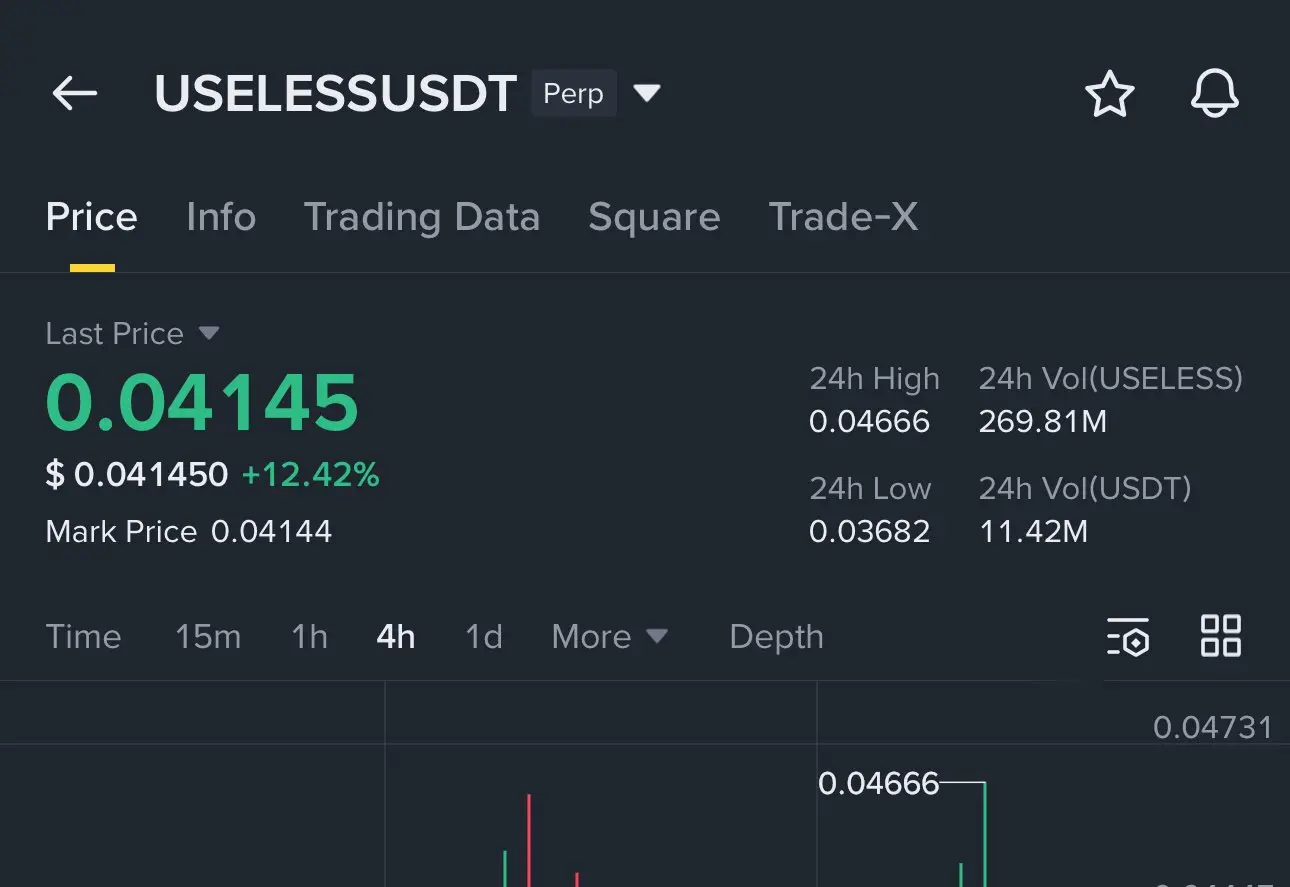
Task: Select the Price tab
Action: tap(92, 217)
